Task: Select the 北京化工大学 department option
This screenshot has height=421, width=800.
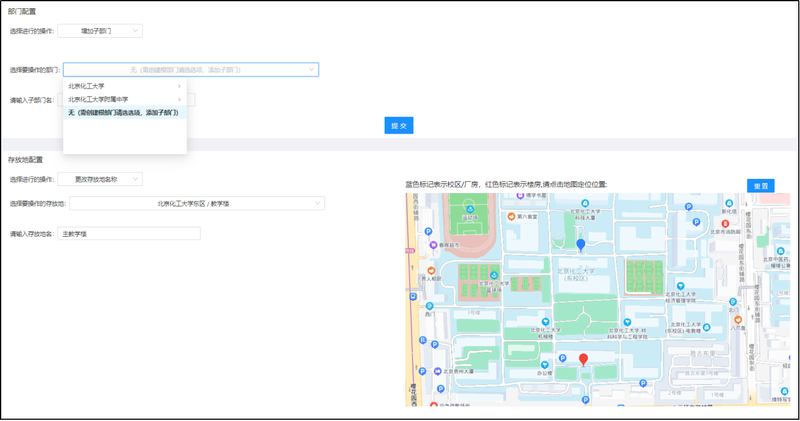Action: (125, 86)
